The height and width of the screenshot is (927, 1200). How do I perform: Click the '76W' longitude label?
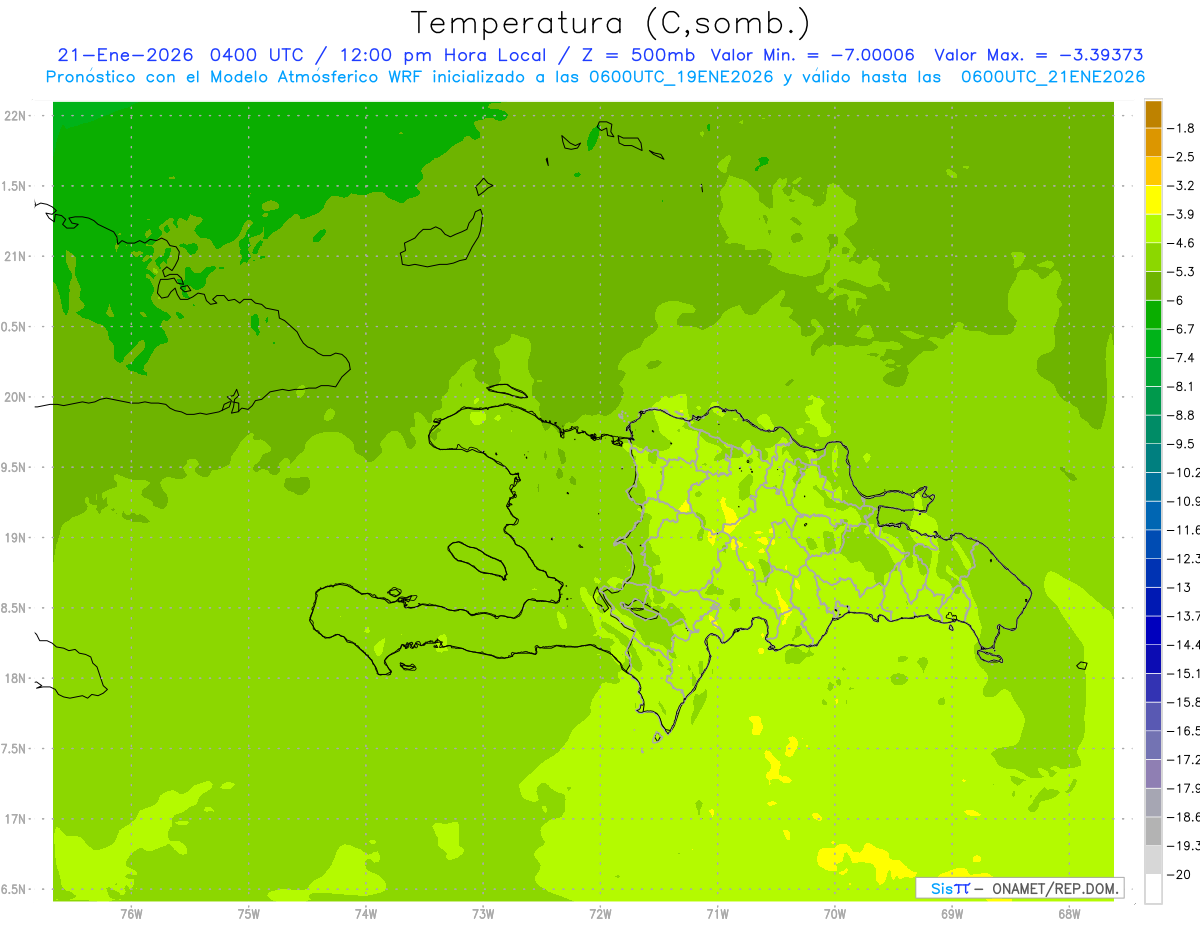click(131, 914)
